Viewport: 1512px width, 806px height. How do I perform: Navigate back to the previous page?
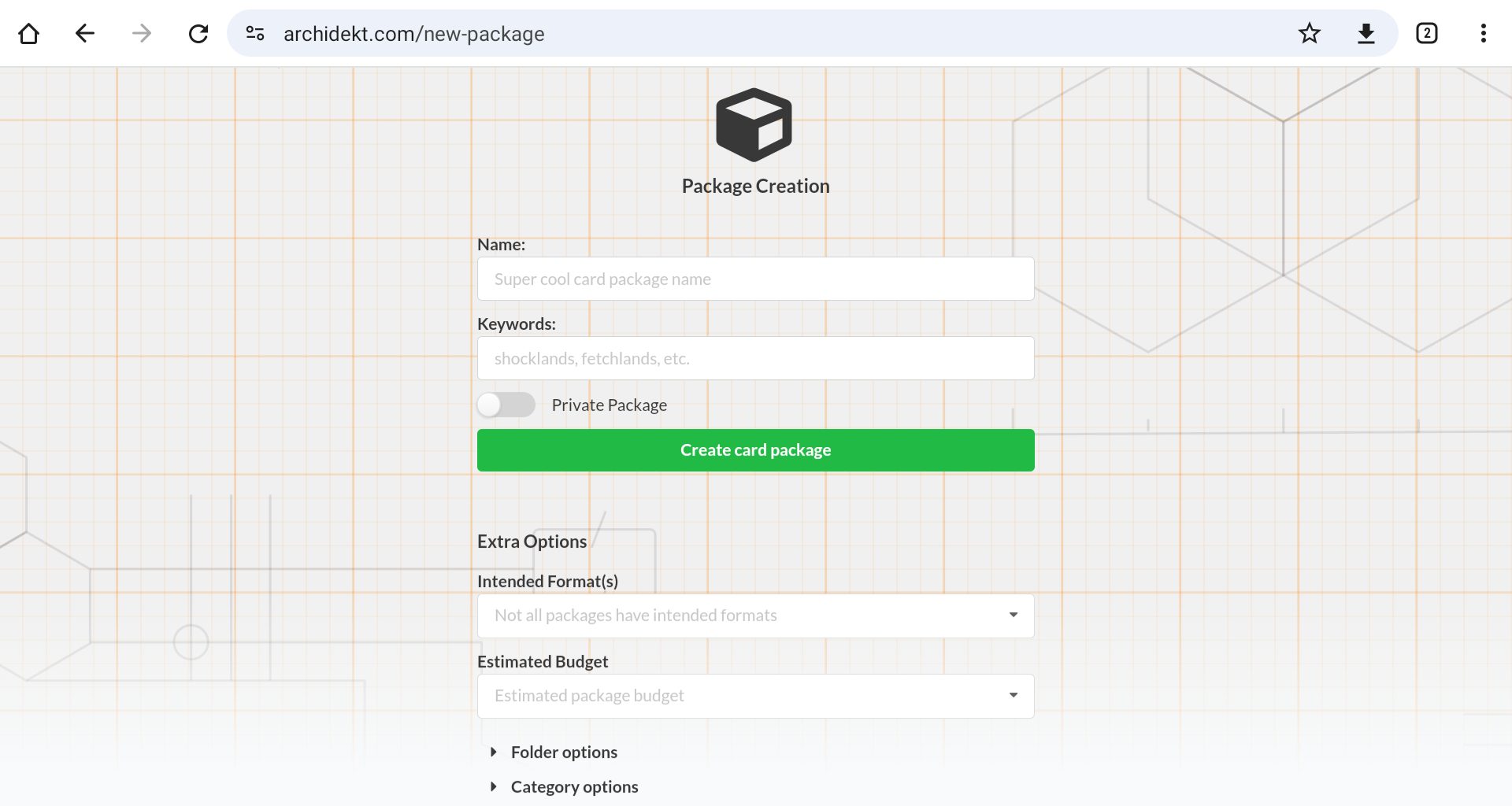coord(85,33)
